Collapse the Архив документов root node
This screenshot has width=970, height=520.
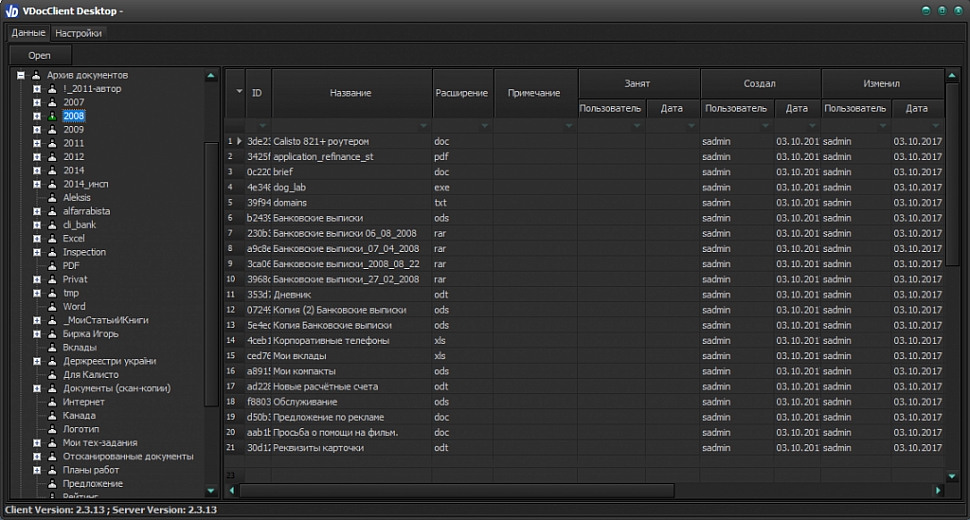click(20, 75)
